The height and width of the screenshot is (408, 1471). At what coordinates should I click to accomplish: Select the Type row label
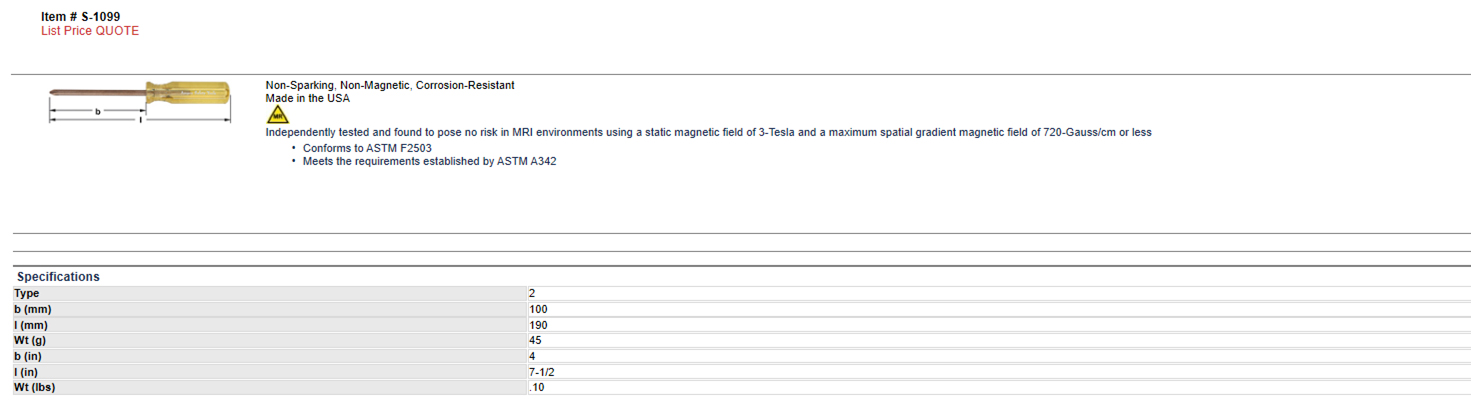[27, 293]
